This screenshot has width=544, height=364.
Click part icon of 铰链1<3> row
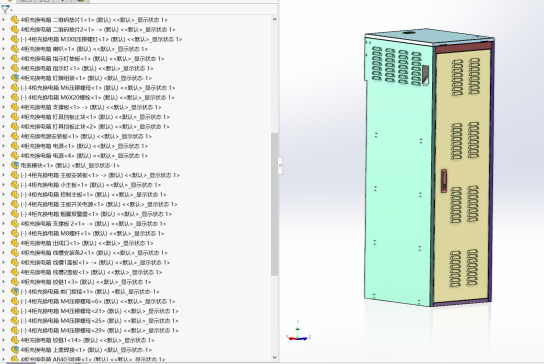click(15, 282)
